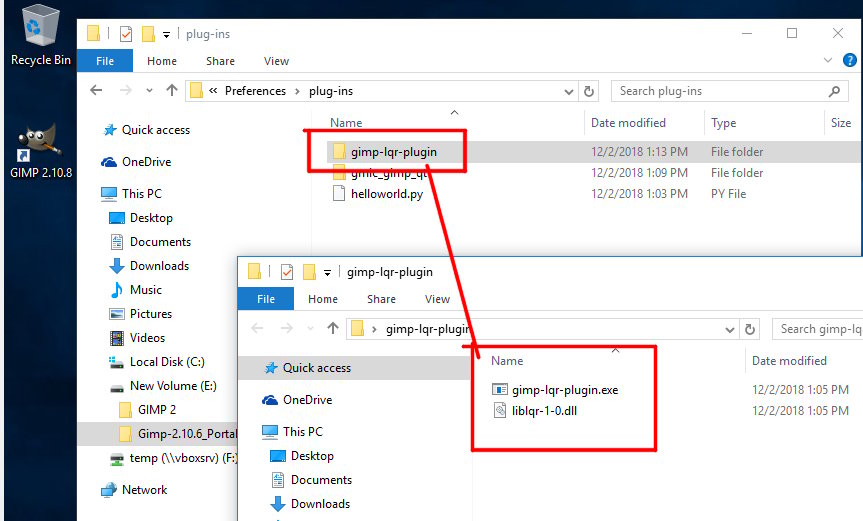
Task: Click New Folder icon in plug-ins title bar
Action: coord(148,34)
